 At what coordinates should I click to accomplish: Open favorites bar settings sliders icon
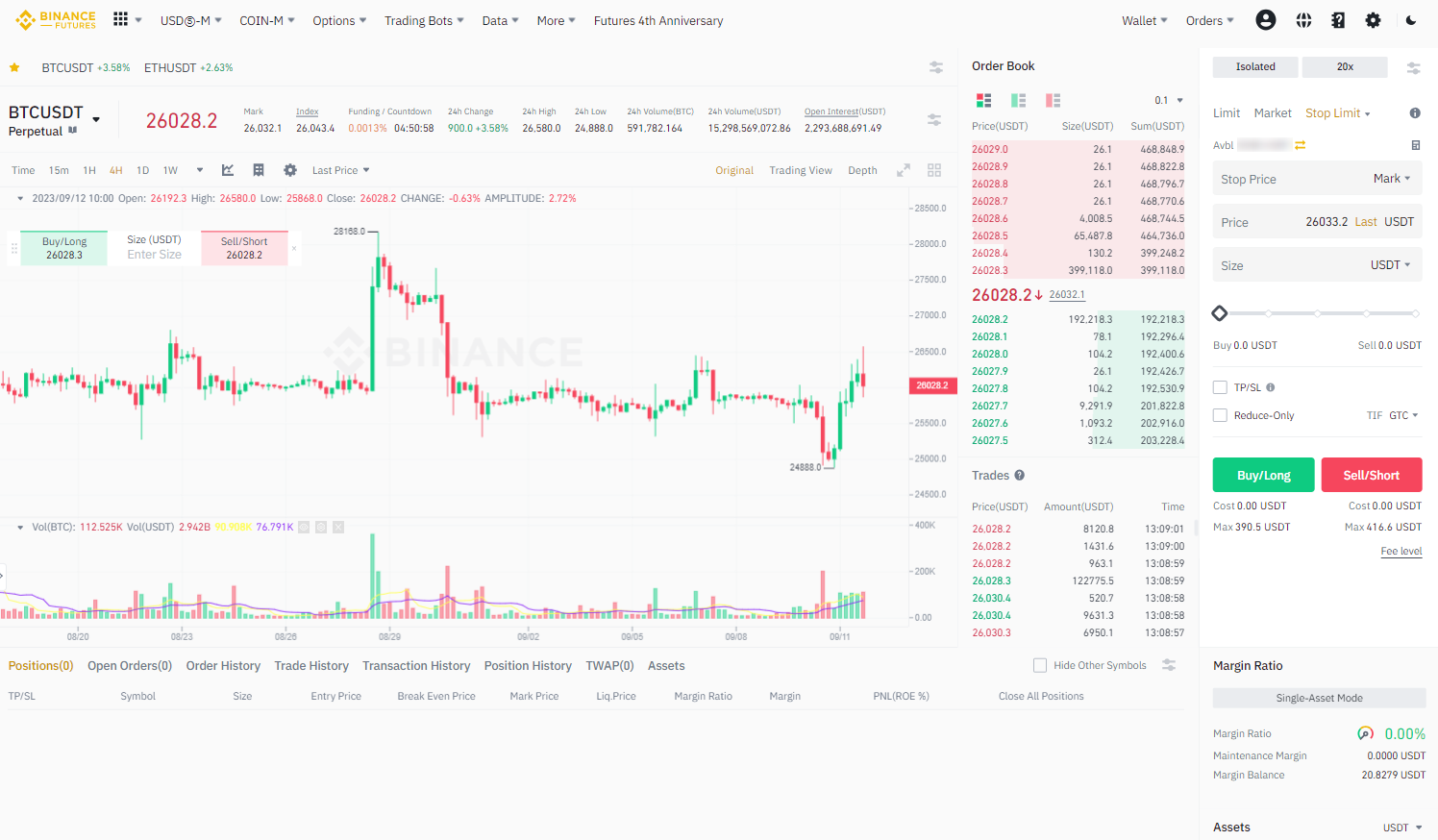[x=935, y=67]
